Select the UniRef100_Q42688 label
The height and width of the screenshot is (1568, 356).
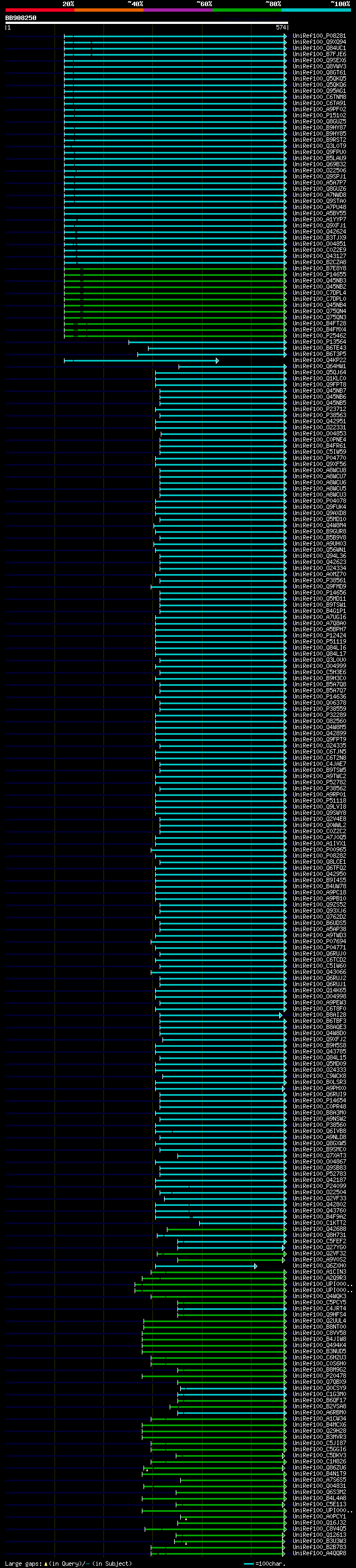click(x=319, y=1229)
